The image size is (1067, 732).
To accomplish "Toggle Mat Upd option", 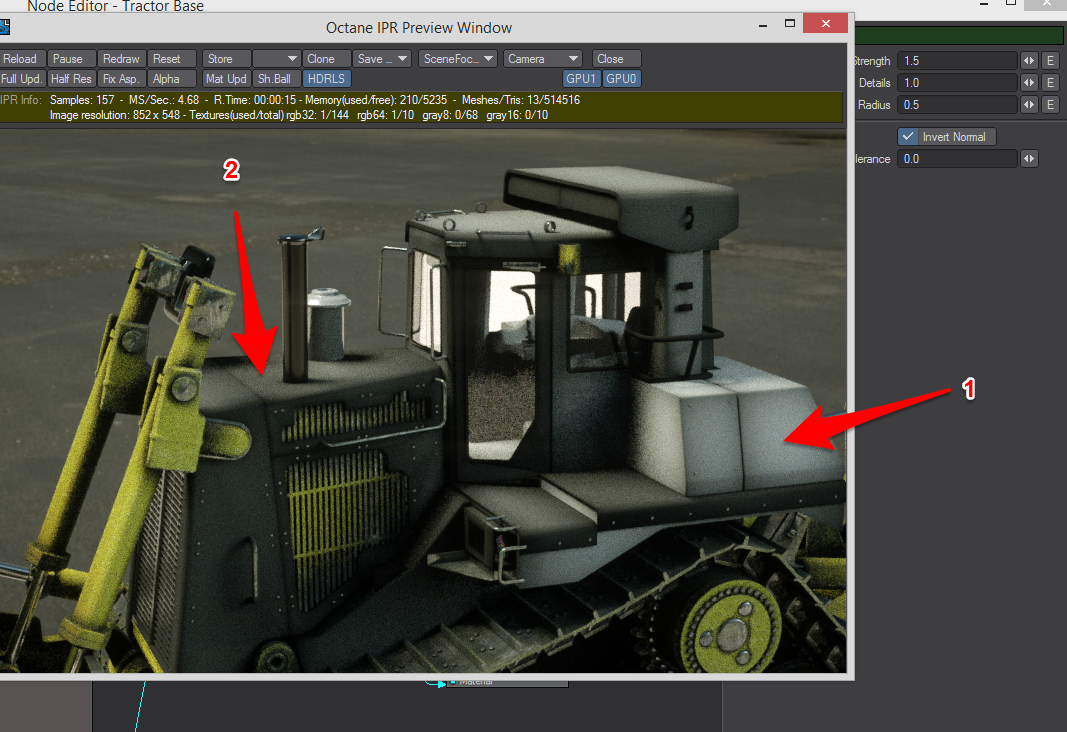I will pyautogui.click(x=226, y=79).
